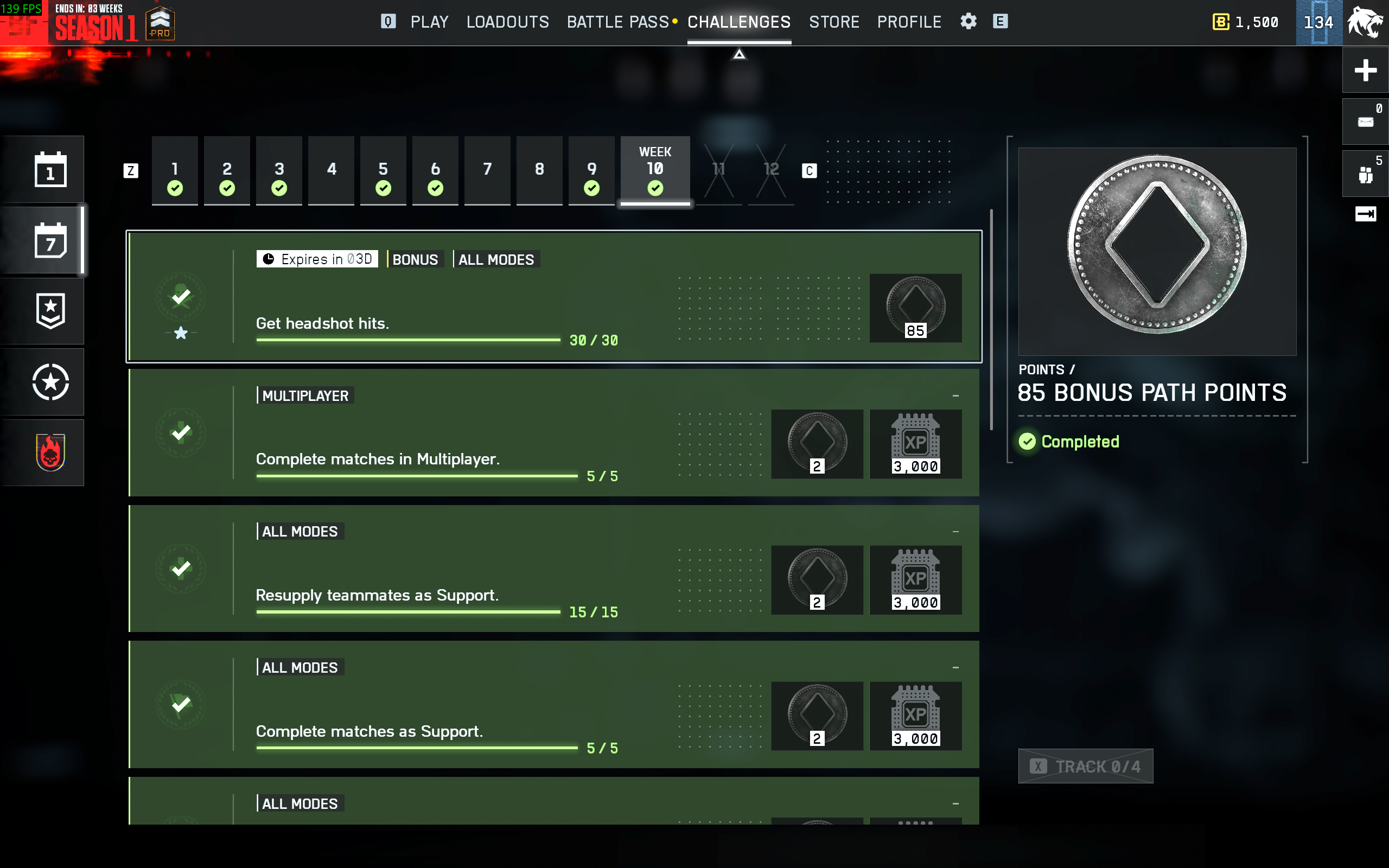Screen dimensions: 1389x868
Task: Expand the right side panel arrow
Action: point(1365,214)
